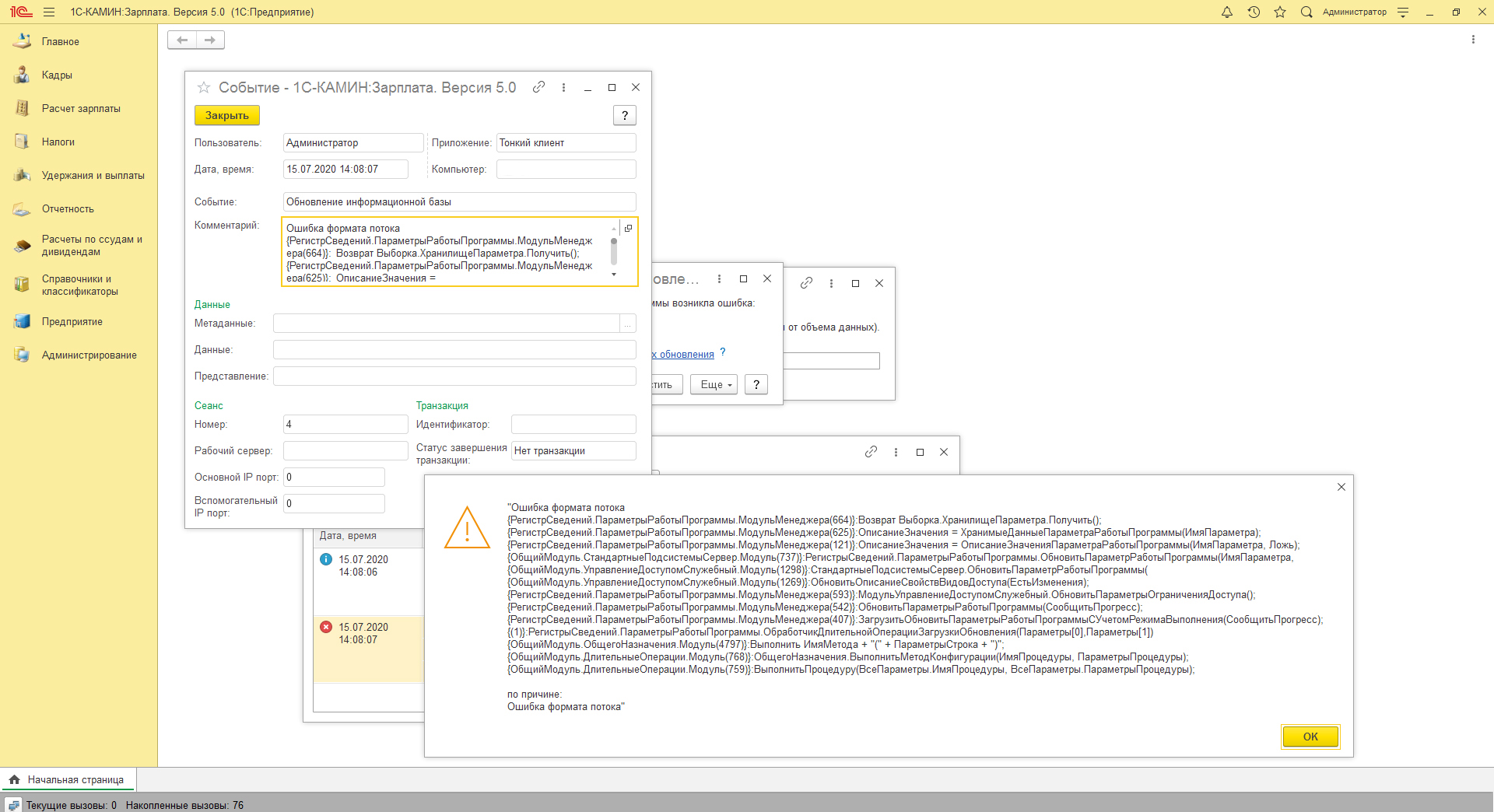Click scroll down arrow in Комментарий field
1494x812 pixels.
614,275
